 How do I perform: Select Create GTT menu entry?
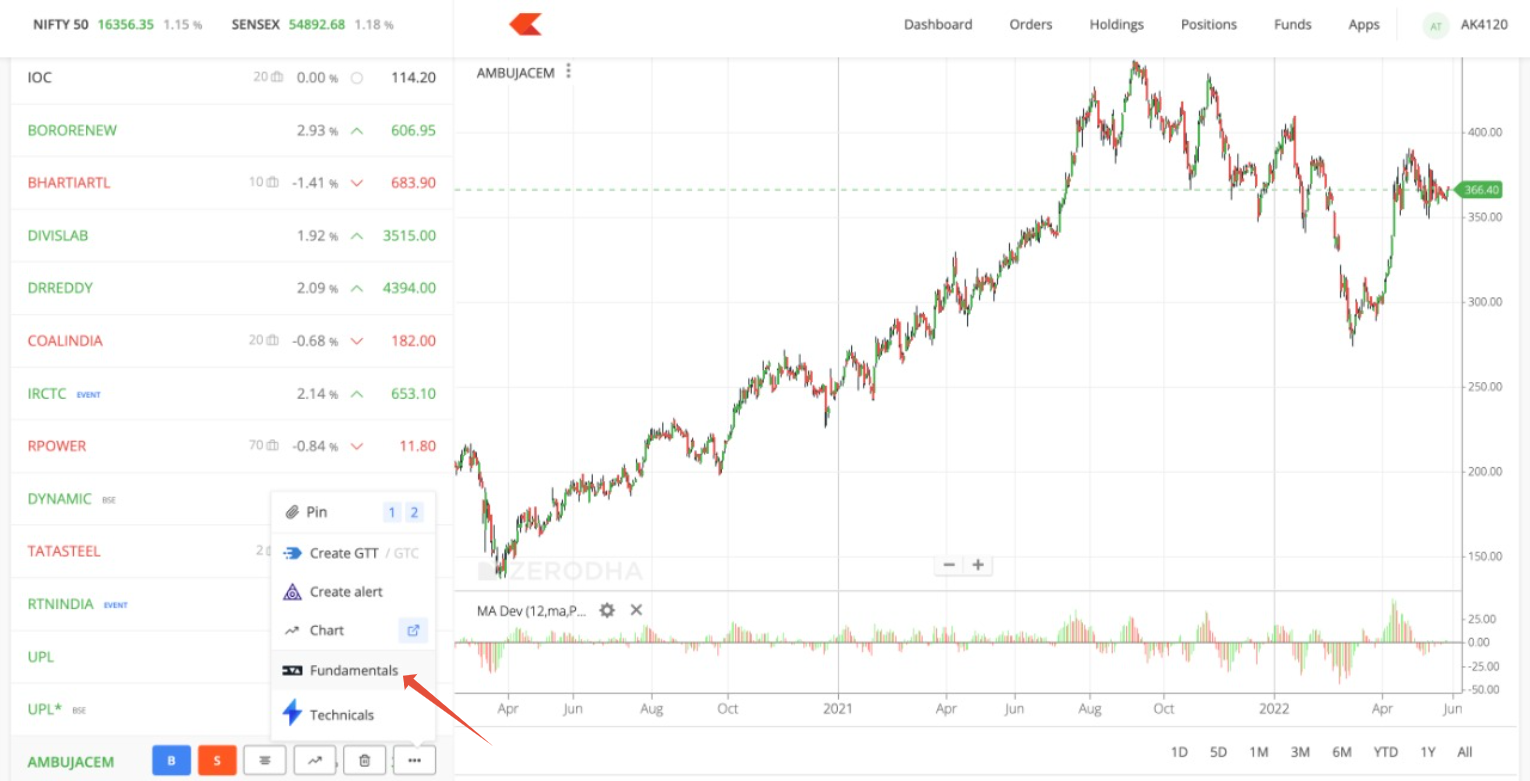(x=353, y=553)
